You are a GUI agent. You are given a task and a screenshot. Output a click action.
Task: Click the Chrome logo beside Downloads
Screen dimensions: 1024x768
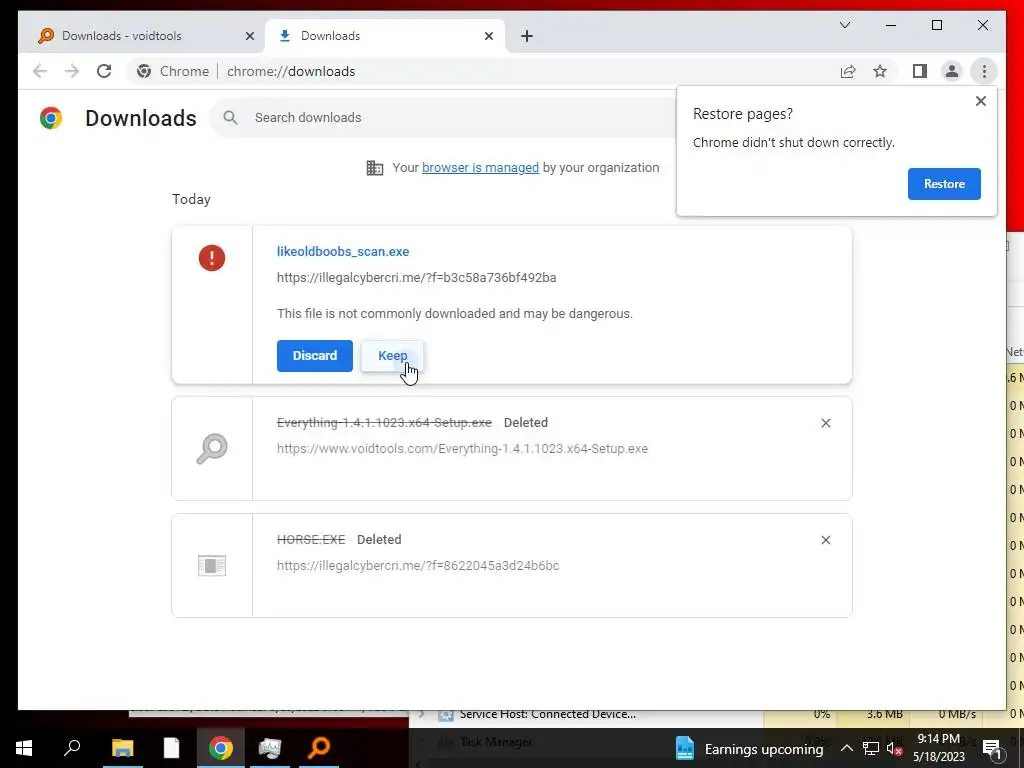tap(51, 118)
